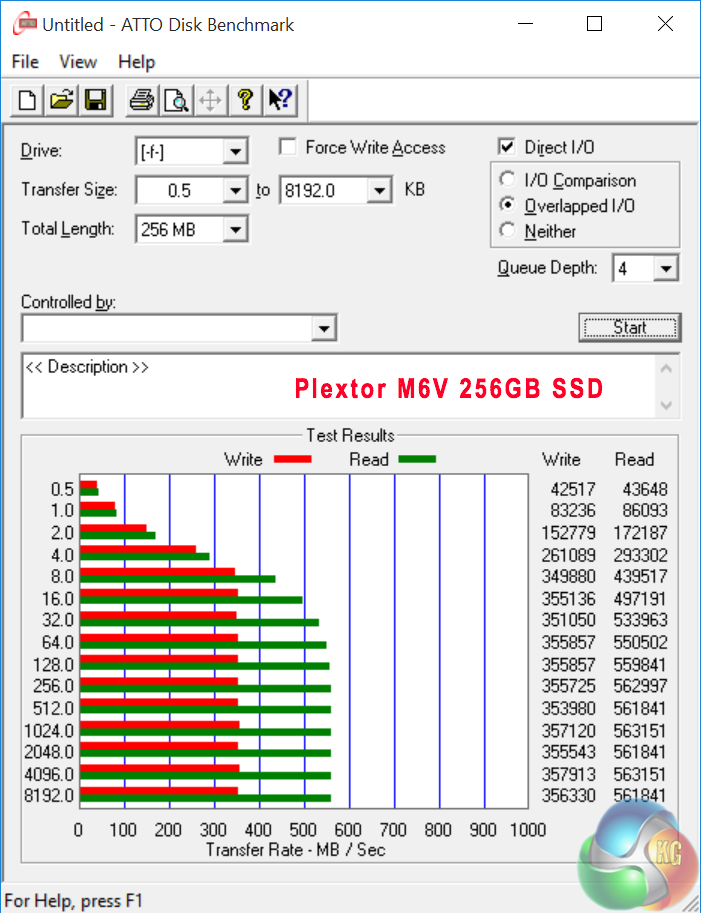Click the red Write legend swatch
Viewport: 701px width, 913px height.
[292, 459]
